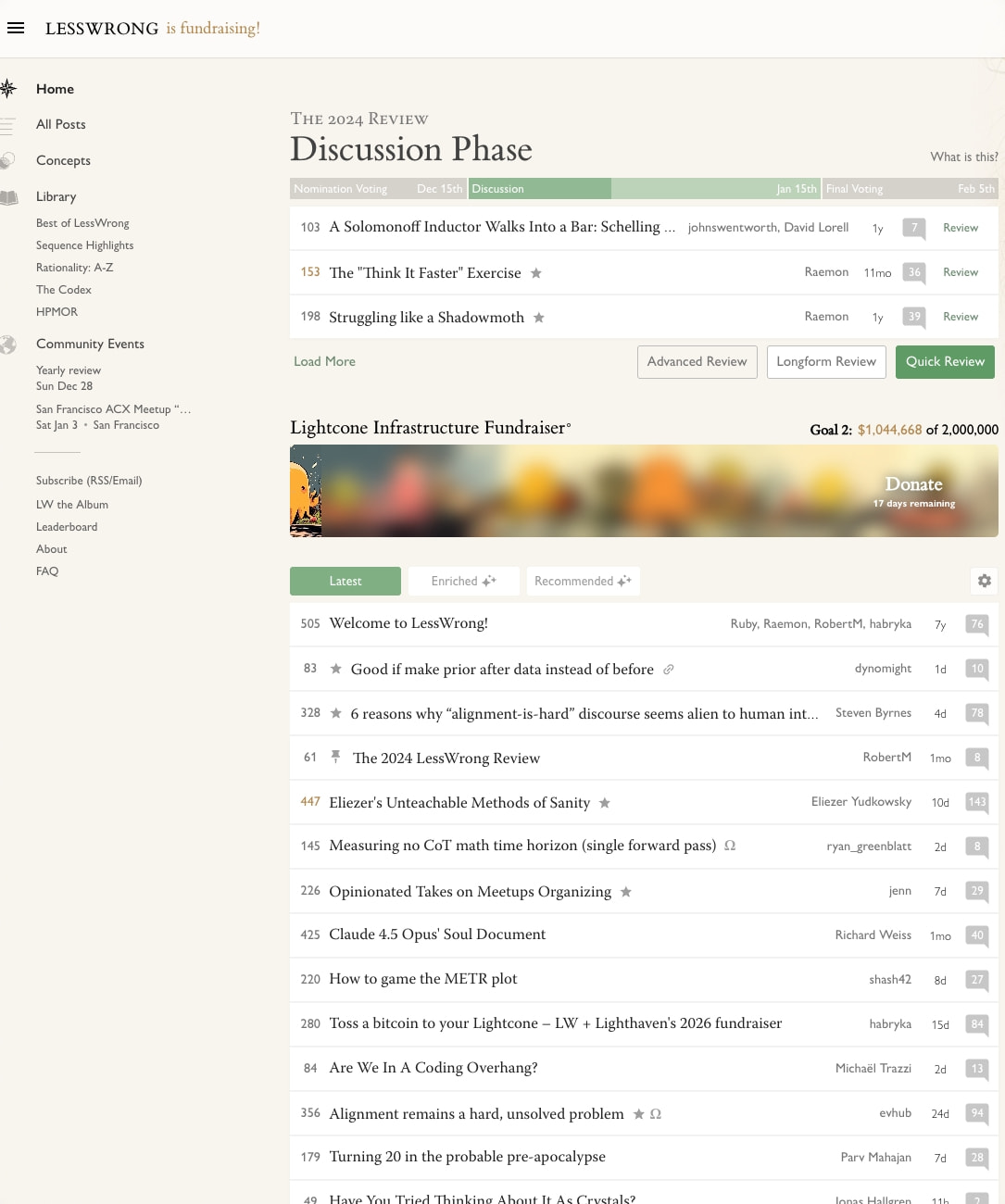Click the Home compass icon

(7, 89)
